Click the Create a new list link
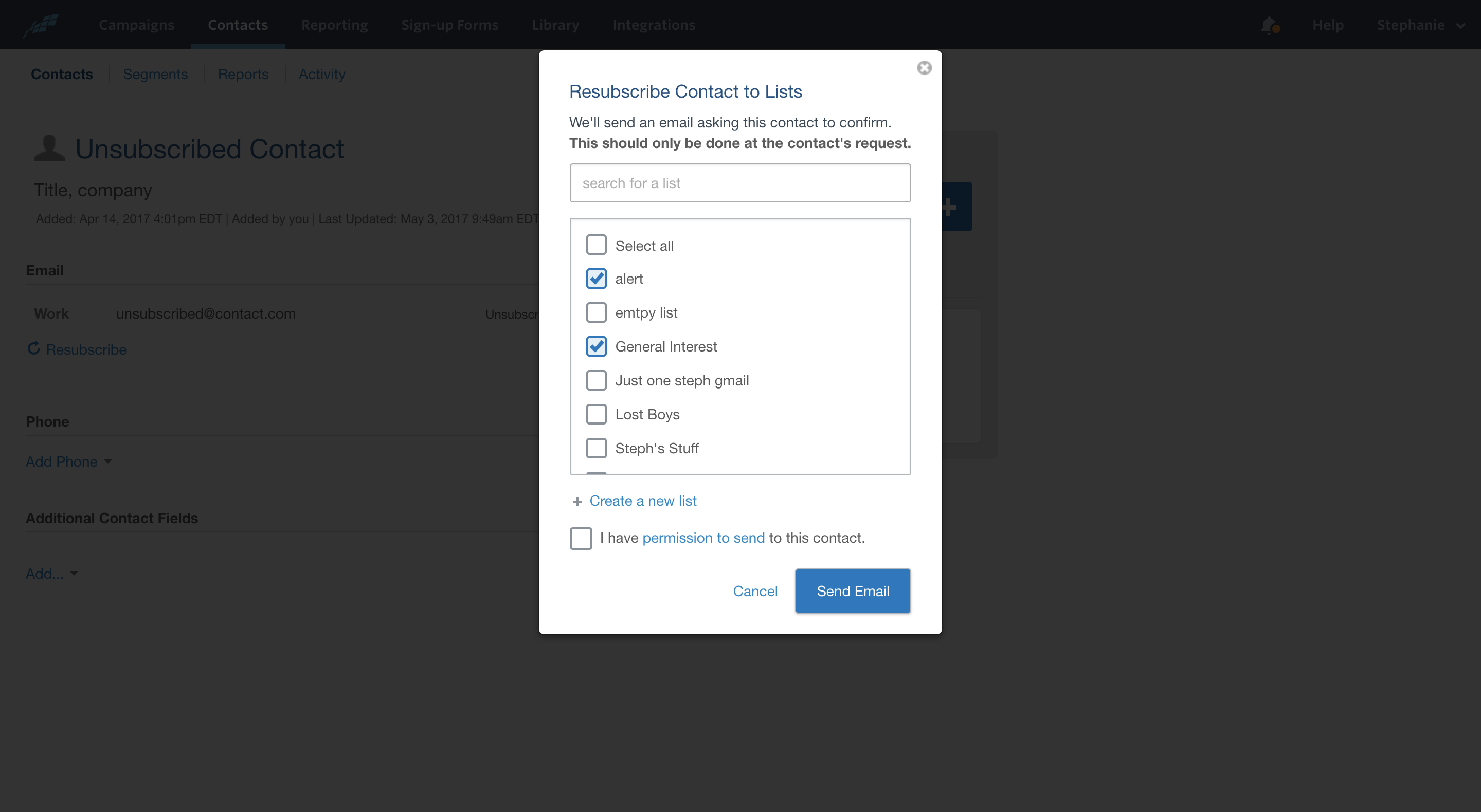 pos(643,501)
